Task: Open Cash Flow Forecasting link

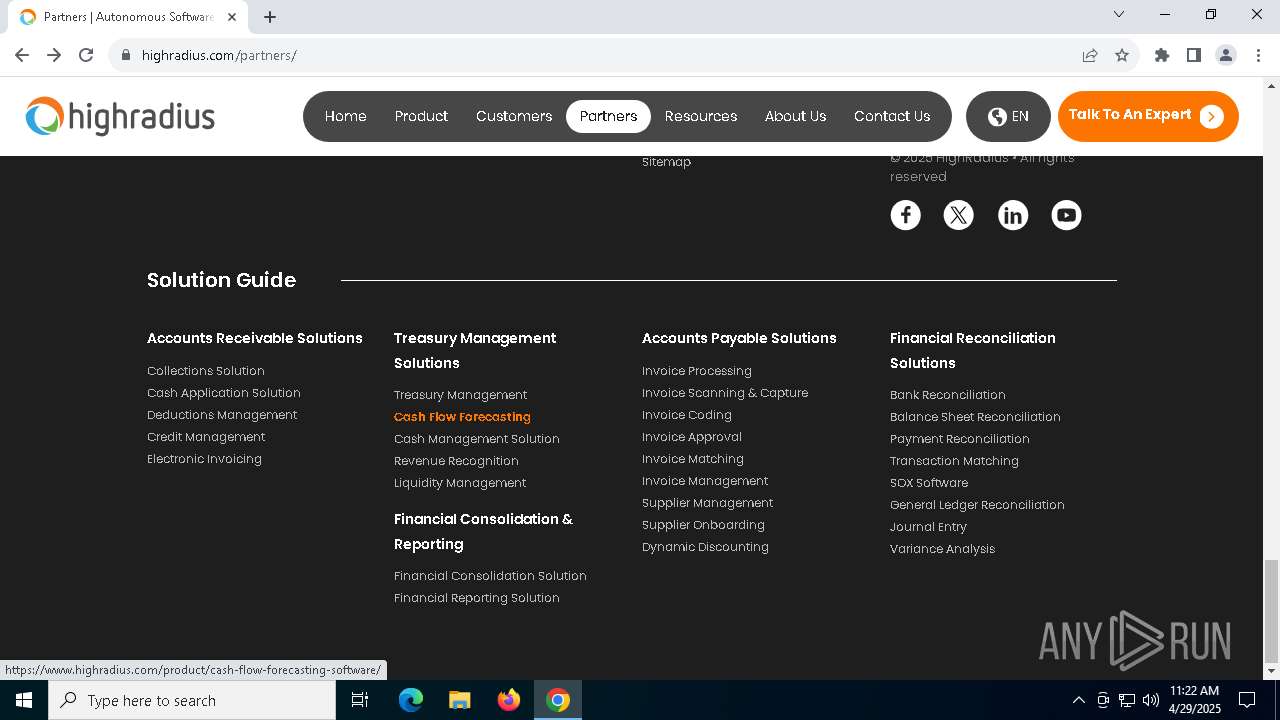Action: 462,417
